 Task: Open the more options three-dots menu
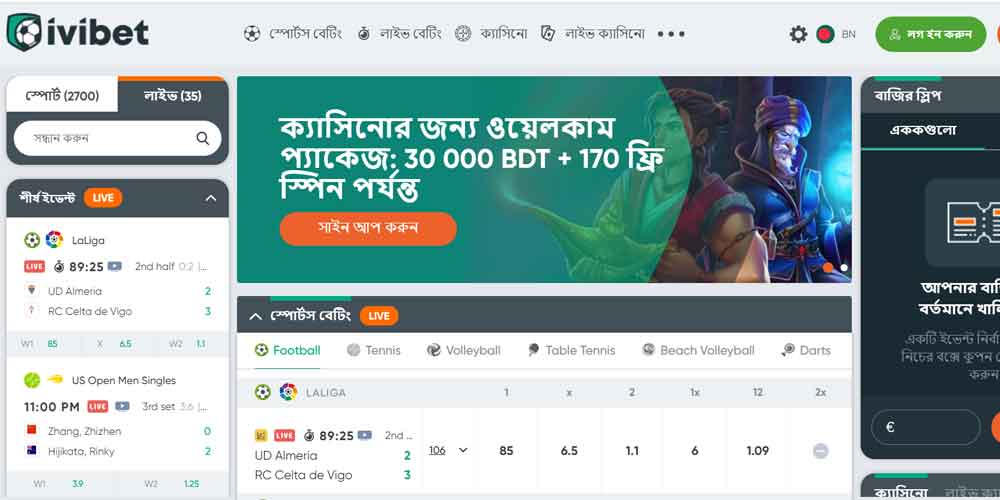671,34
